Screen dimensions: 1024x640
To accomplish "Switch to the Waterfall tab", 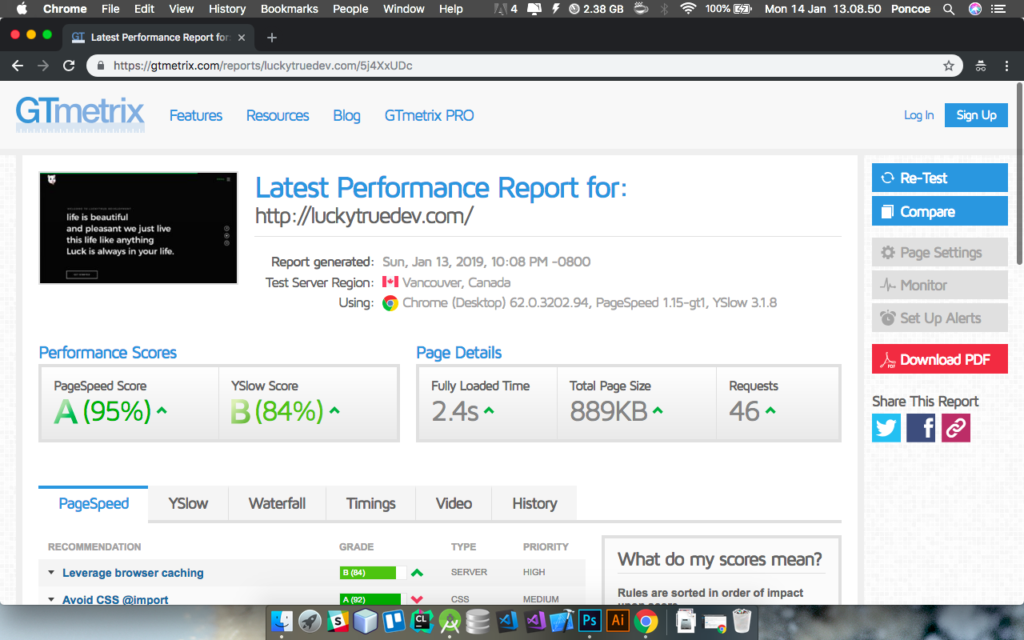I will [x=277, y=504].
